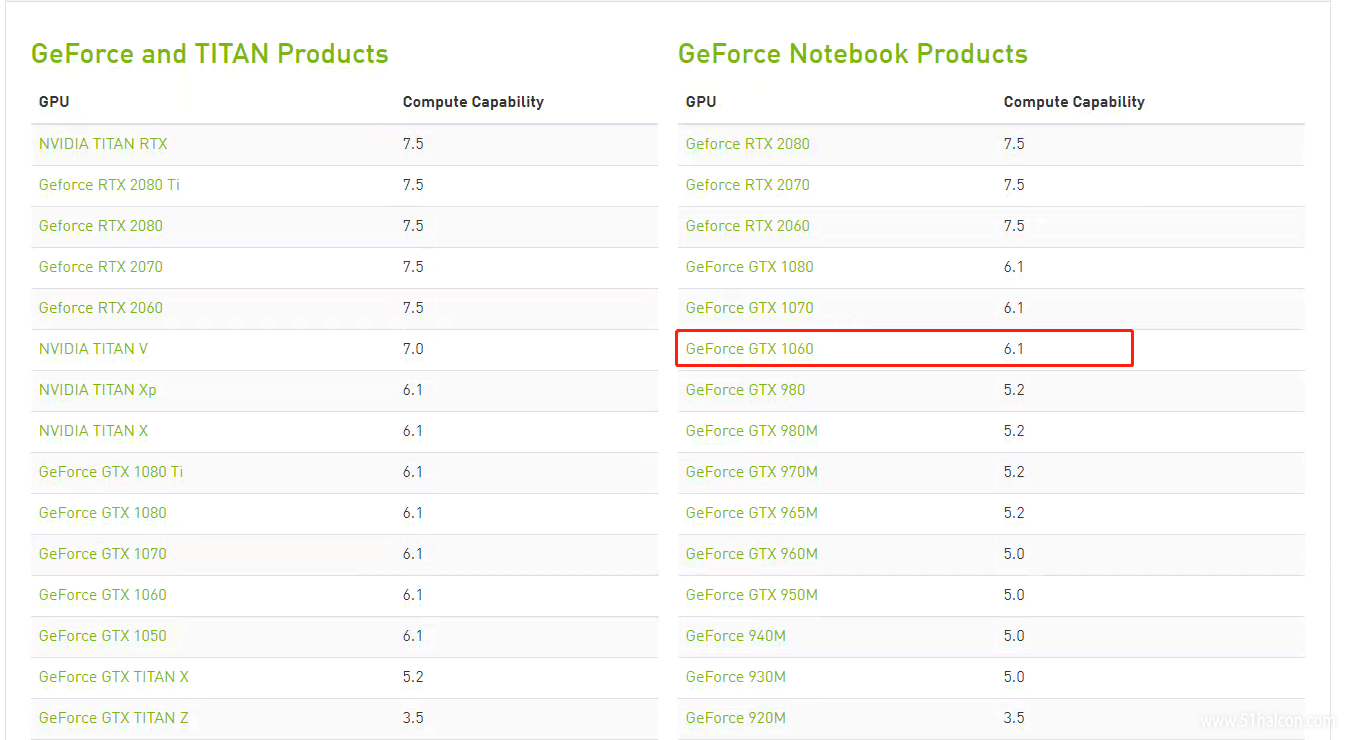Open Geforce RTX 2080 under Notebook Products
This screenshot has height=740, width=1347.
tap(748, 144)
